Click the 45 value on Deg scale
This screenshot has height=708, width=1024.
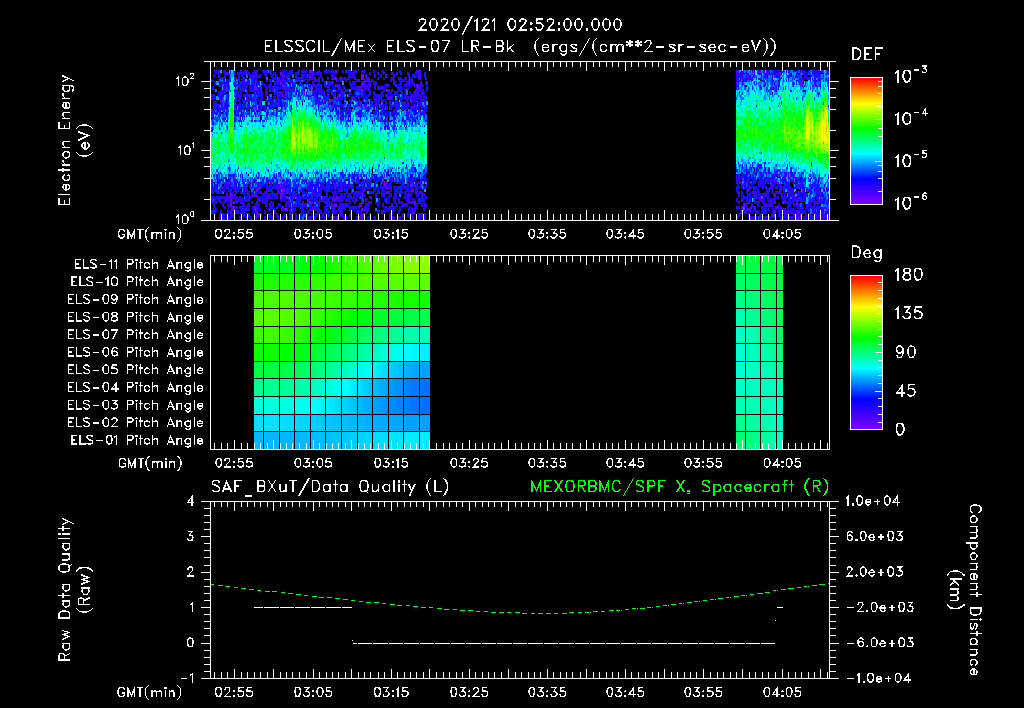[905, 391]
